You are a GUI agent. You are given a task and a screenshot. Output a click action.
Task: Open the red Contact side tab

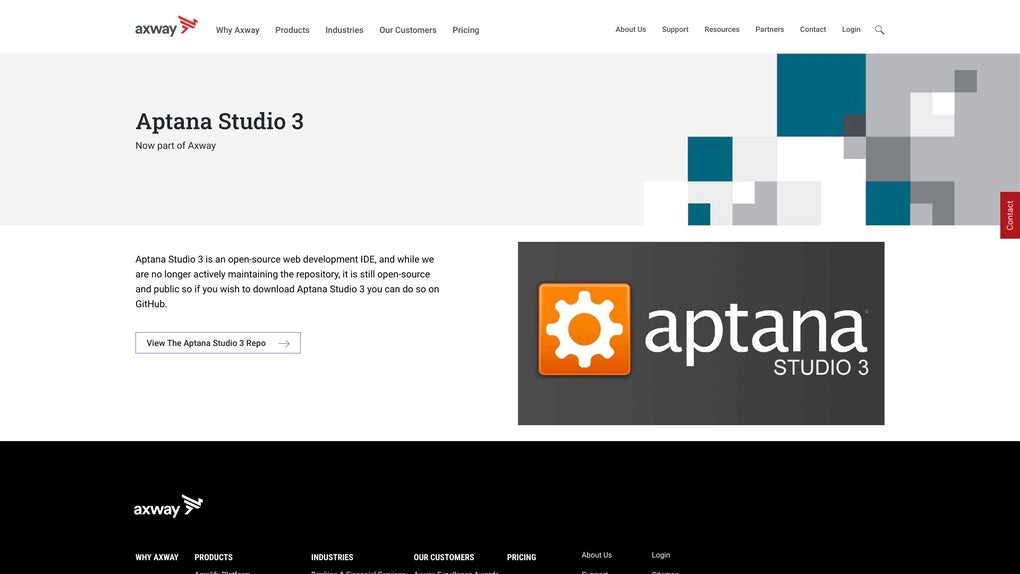(1010, 215)
